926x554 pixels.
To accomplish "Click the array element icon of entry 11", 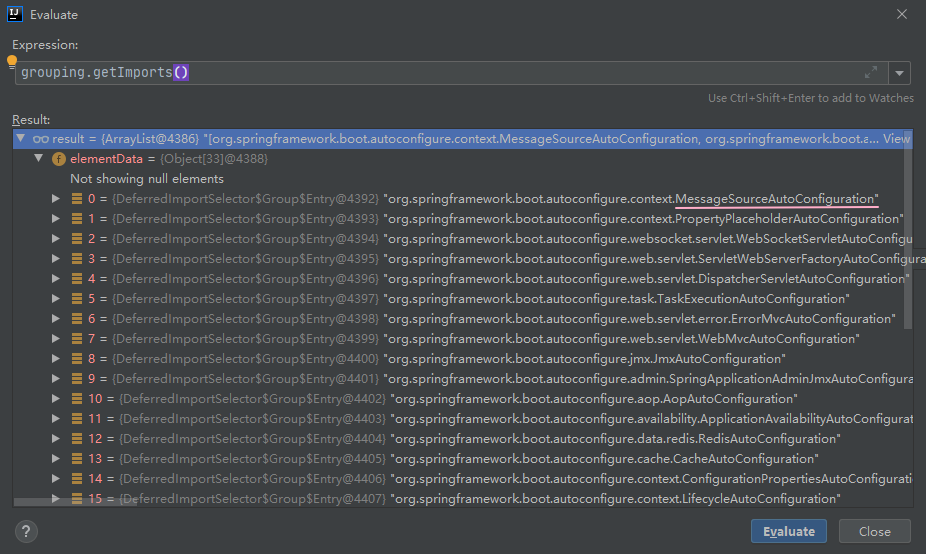I will [x=77, y=419].
